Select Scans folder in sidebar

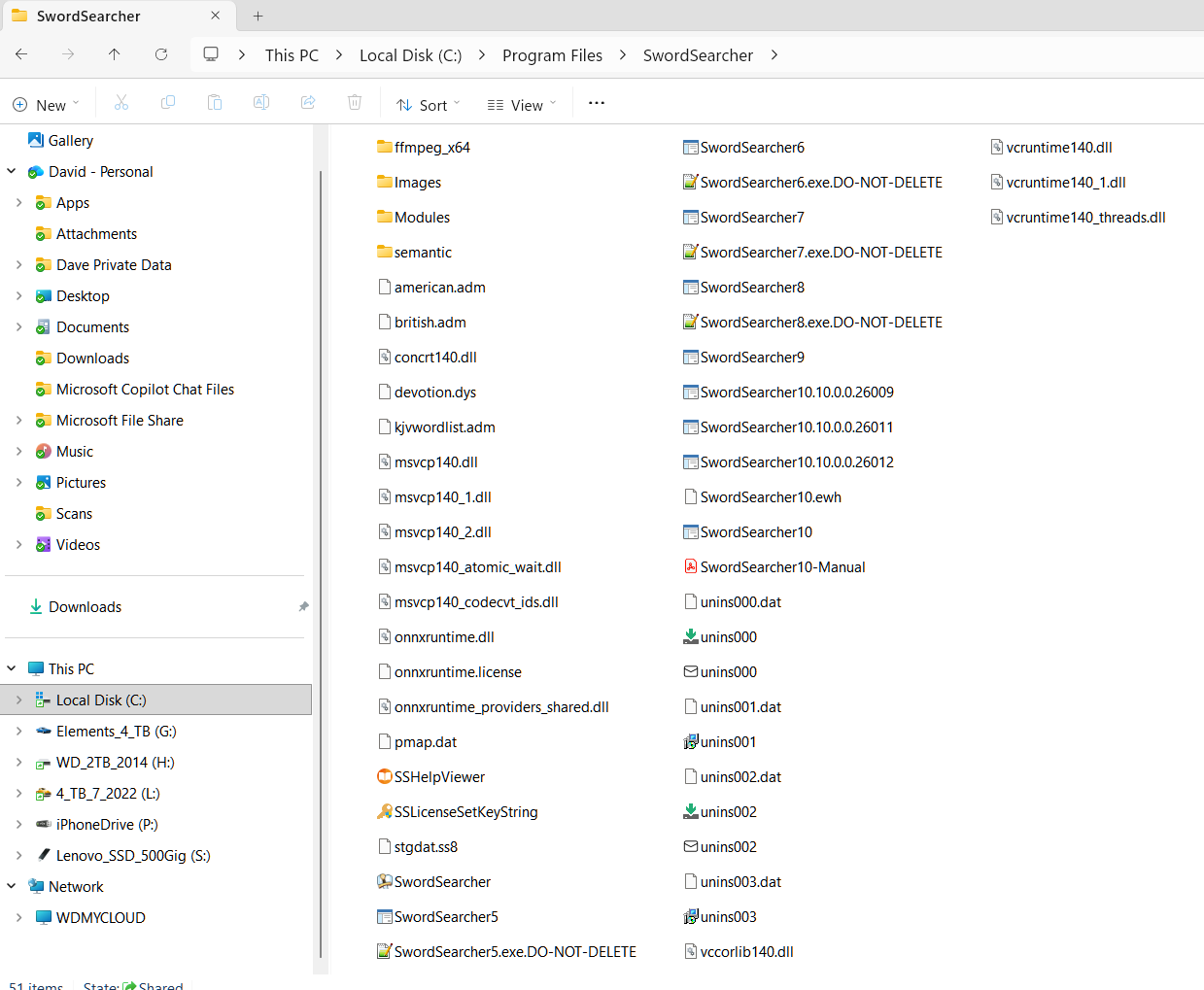pos(74,513)
